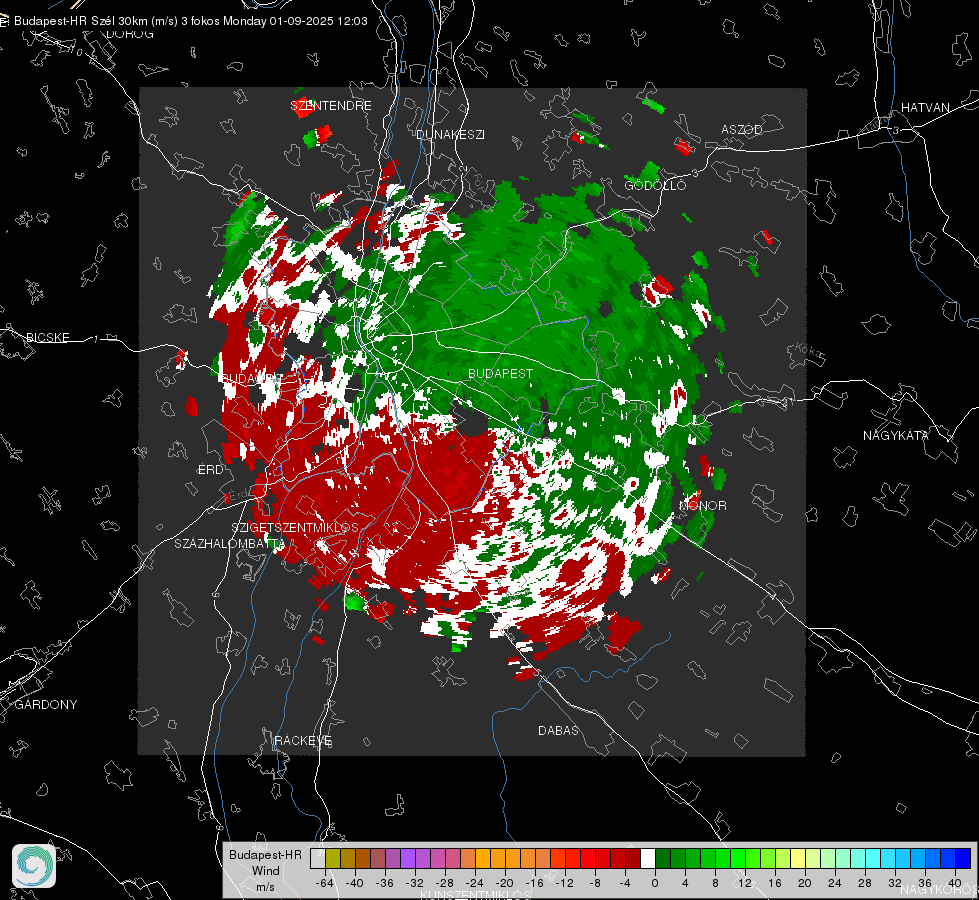979x900 pixels.
Task: Select the yellow legend swatch near 20
Action: pyautogui.click(x=798, y=858)
